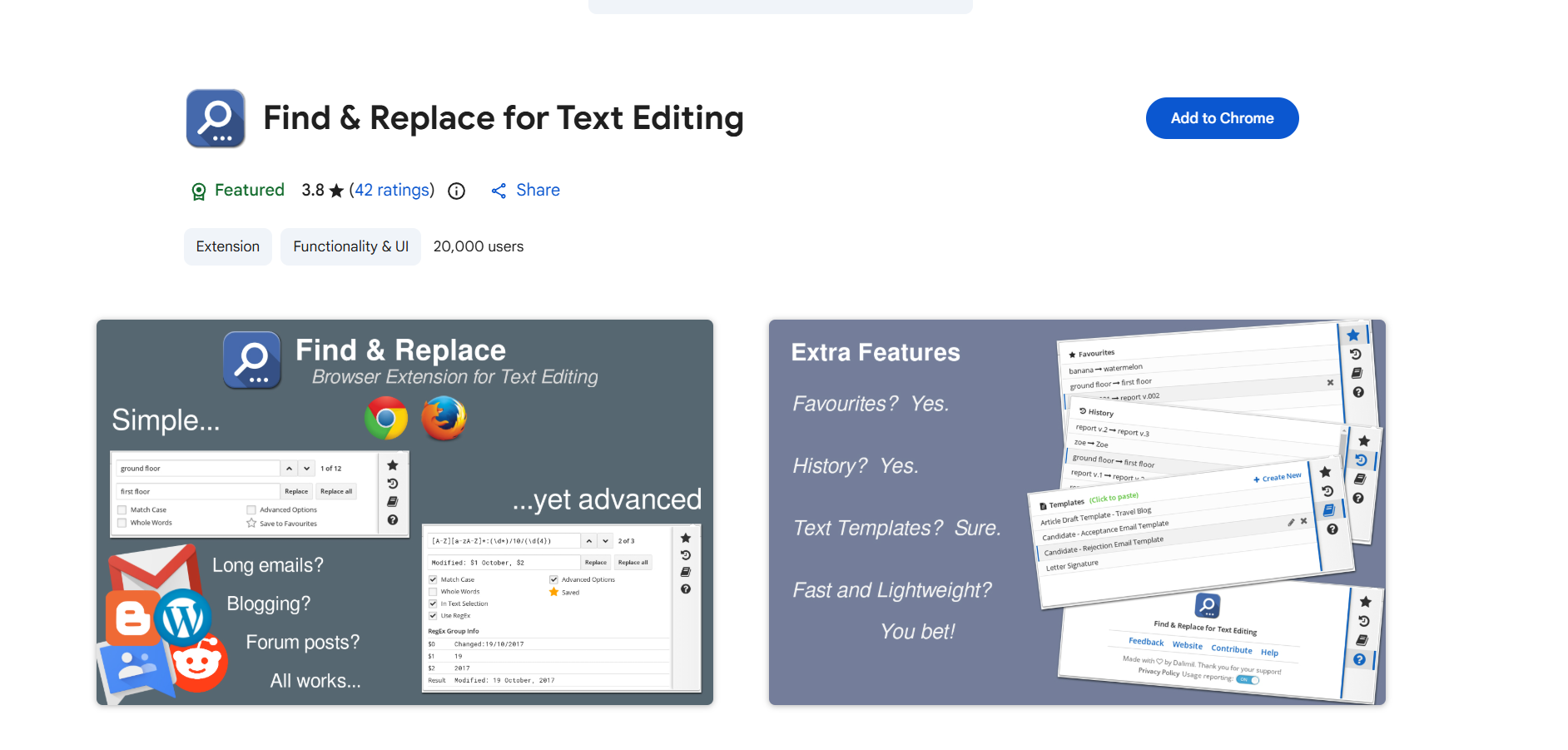Click the Reddit icon in the first screenshot
Viewport: 1568px width, 750px height.
click(x=199, y=663)
